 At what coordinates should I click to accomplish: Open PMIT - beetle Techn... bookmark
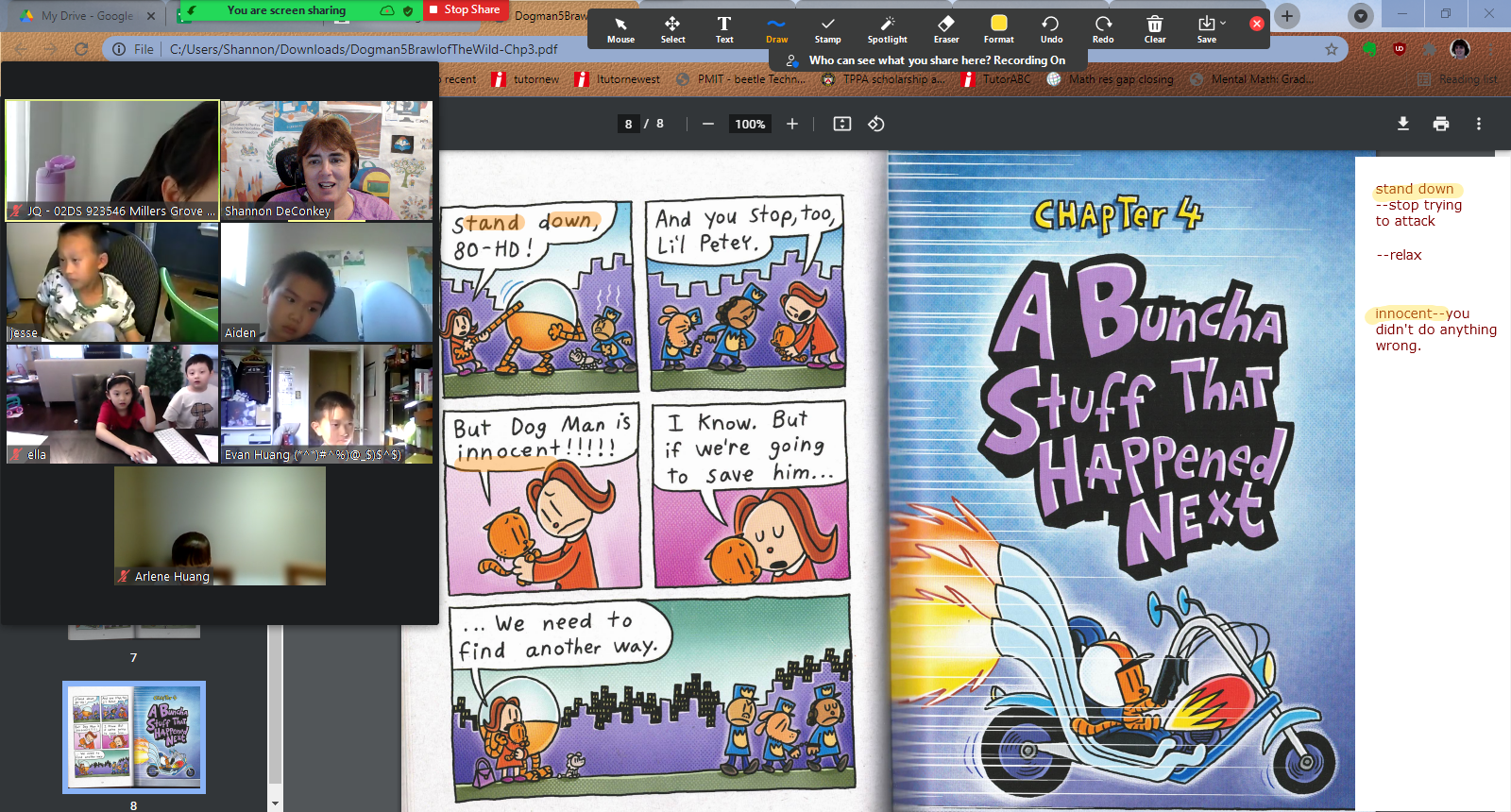(x=741, y=79)
